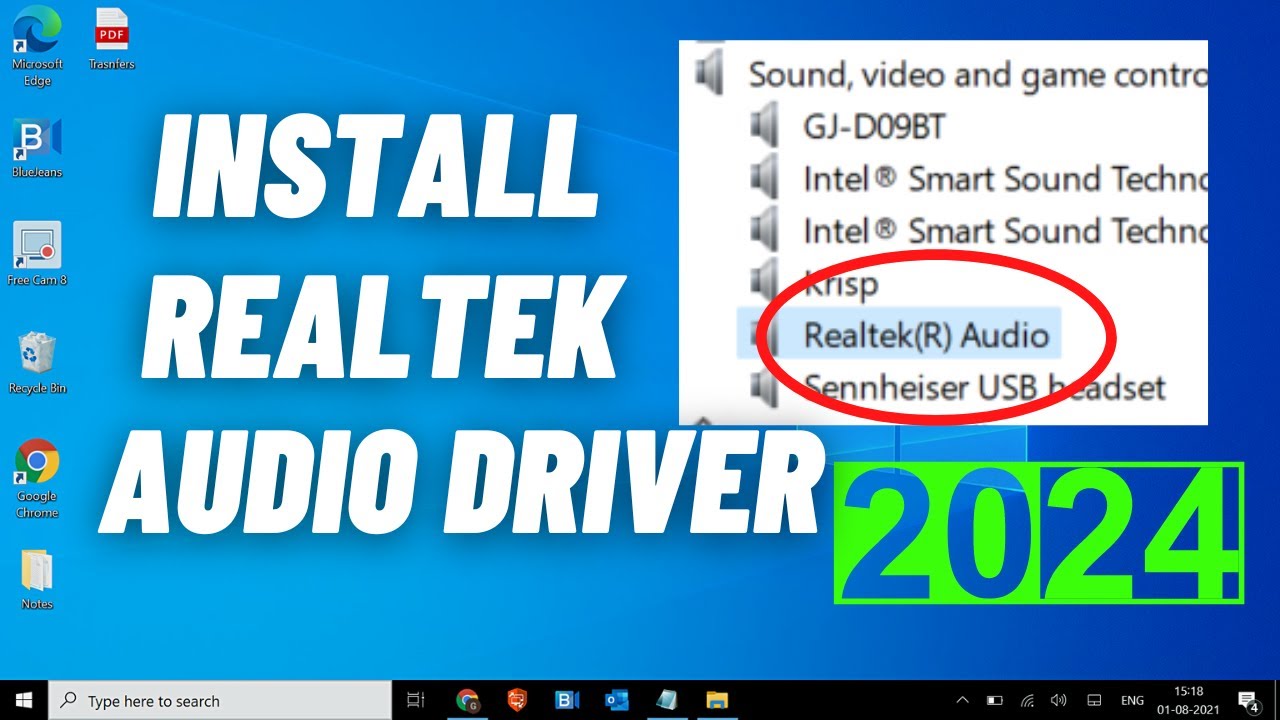Screen dimensions: 1280x720
Task: Open the Recycle Bin on the desktop
Action: 37,362
